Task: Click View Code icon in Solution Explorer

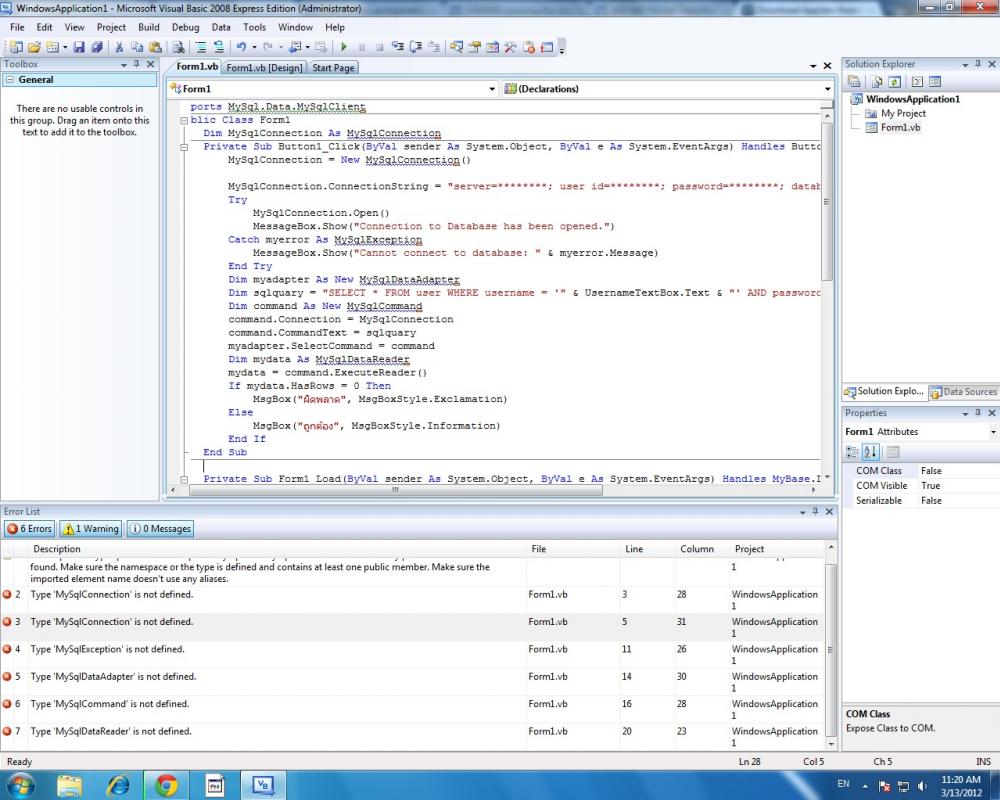Action: (x=917, y=82)
